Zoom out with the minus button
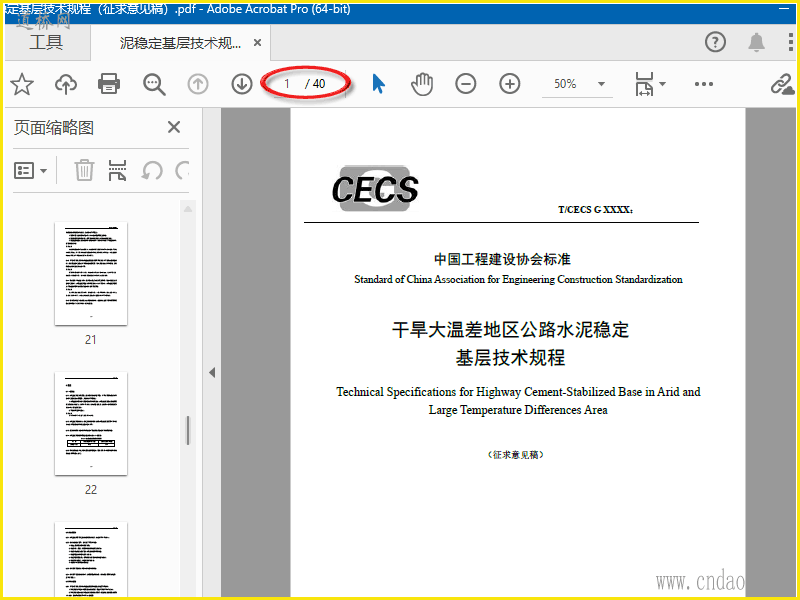The image size is (800, 600). [x=466, y=84]
